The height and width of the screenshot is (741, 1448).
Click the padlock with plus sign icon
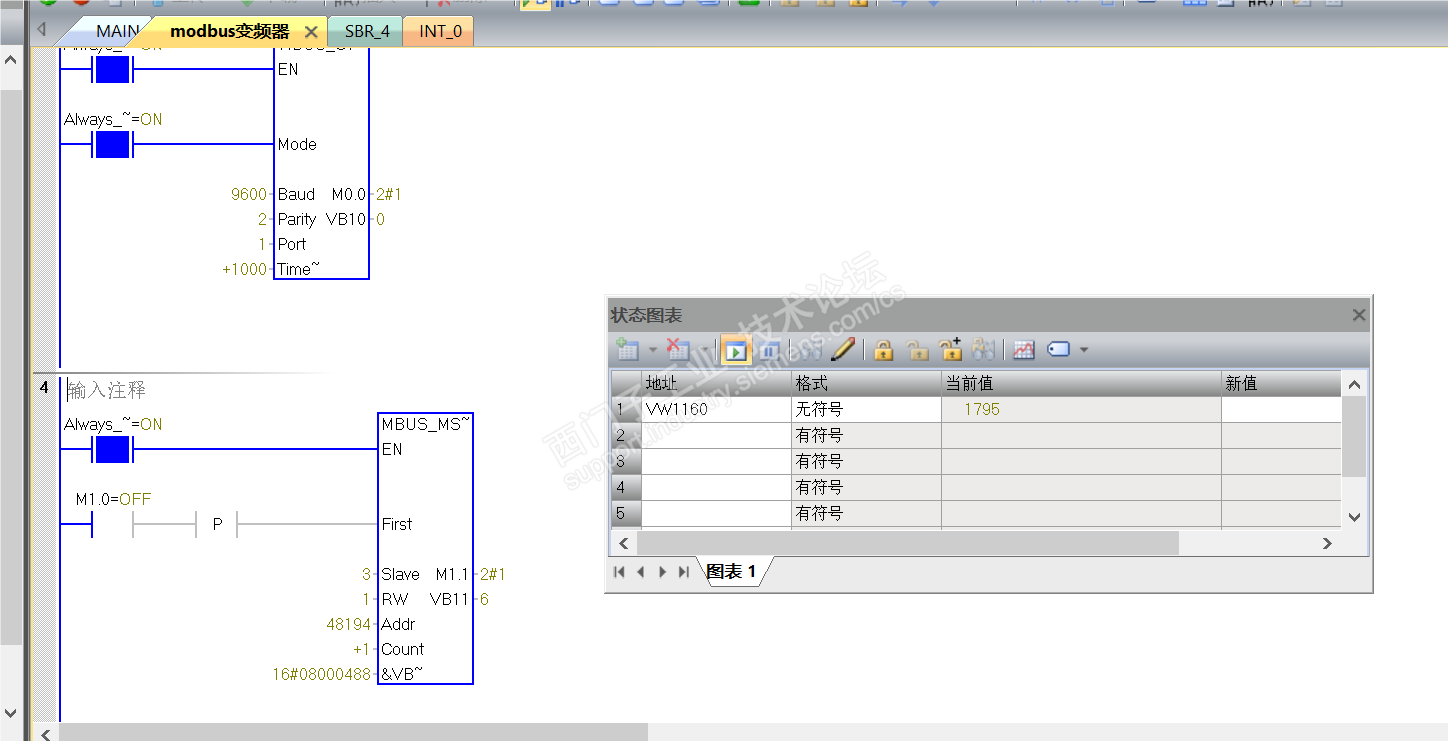[x=951, y=350]
